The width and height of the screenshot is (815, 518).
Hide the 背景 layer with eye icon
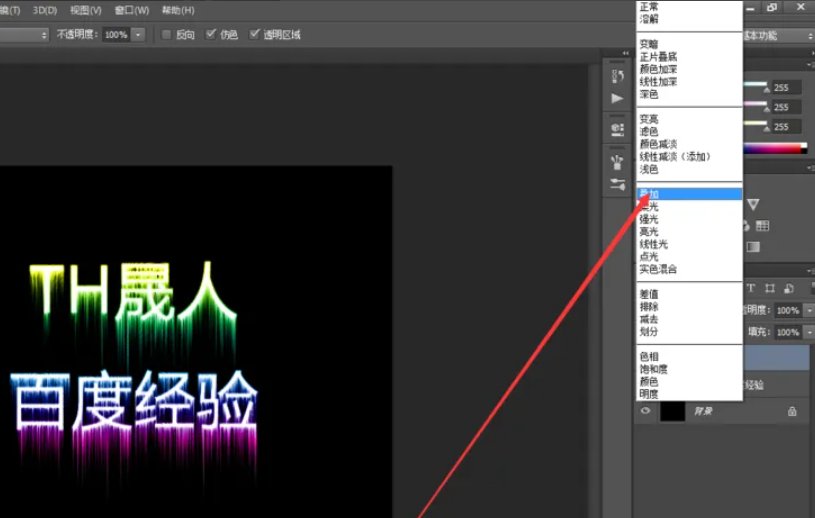[x=646, y=411]
